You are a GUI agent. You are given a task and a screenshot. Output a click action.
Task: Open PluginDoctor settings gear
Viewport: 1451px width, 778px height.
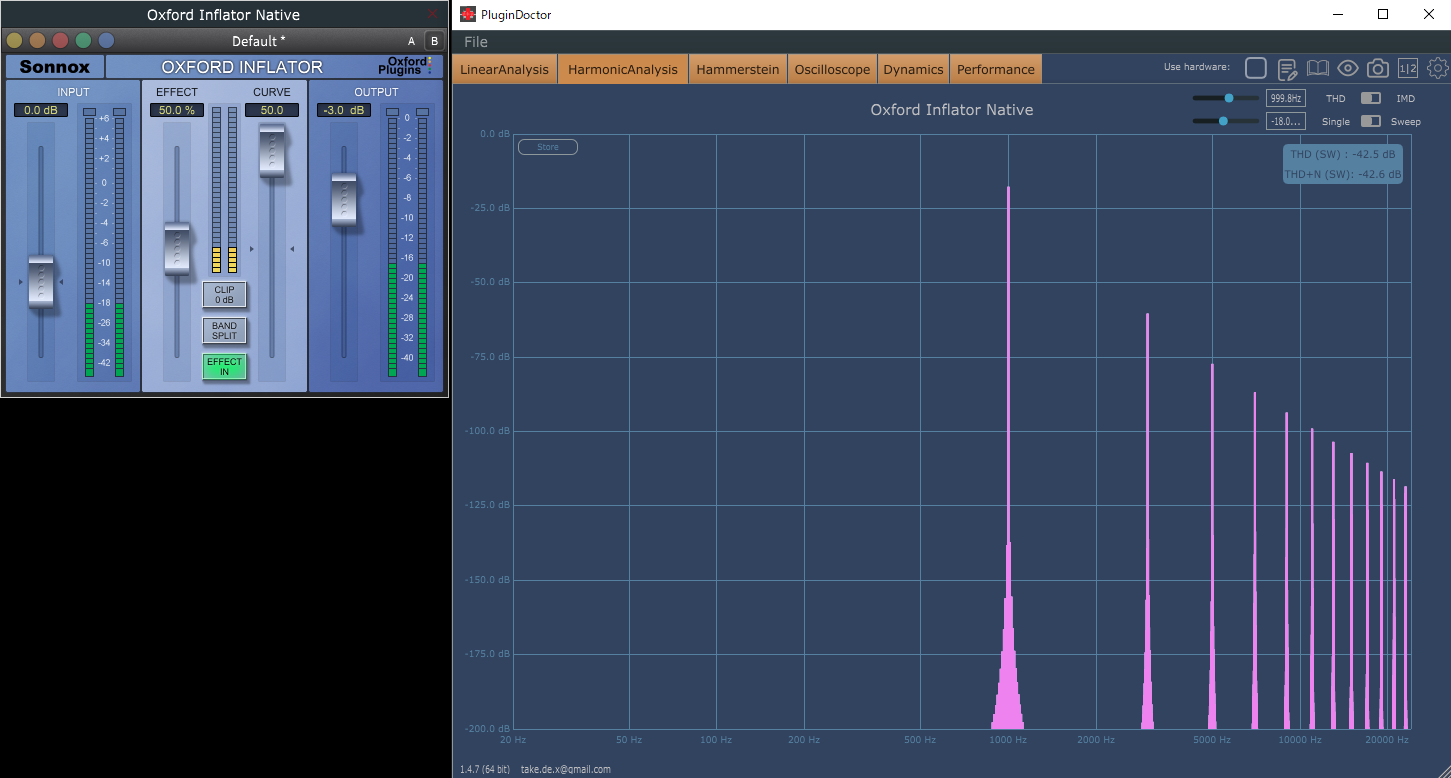point(1438,68)
